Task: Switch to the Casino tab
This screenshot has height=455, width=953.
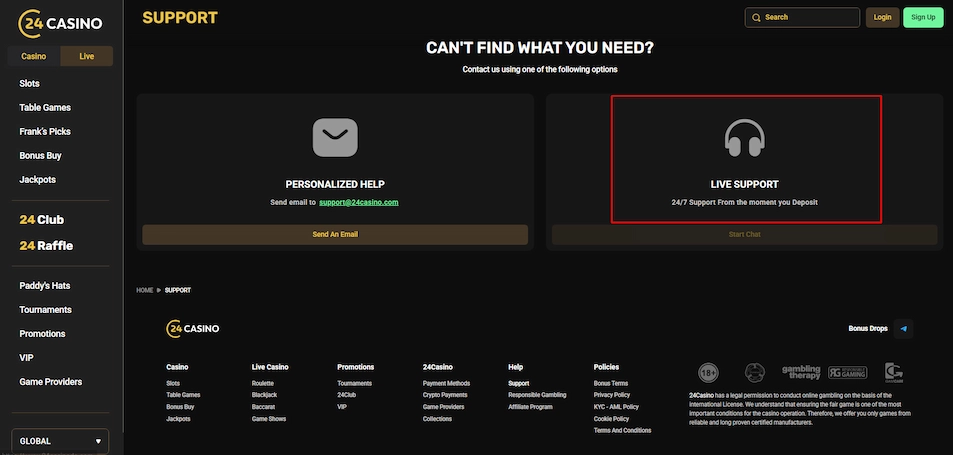Action: [x=34, y=56]
